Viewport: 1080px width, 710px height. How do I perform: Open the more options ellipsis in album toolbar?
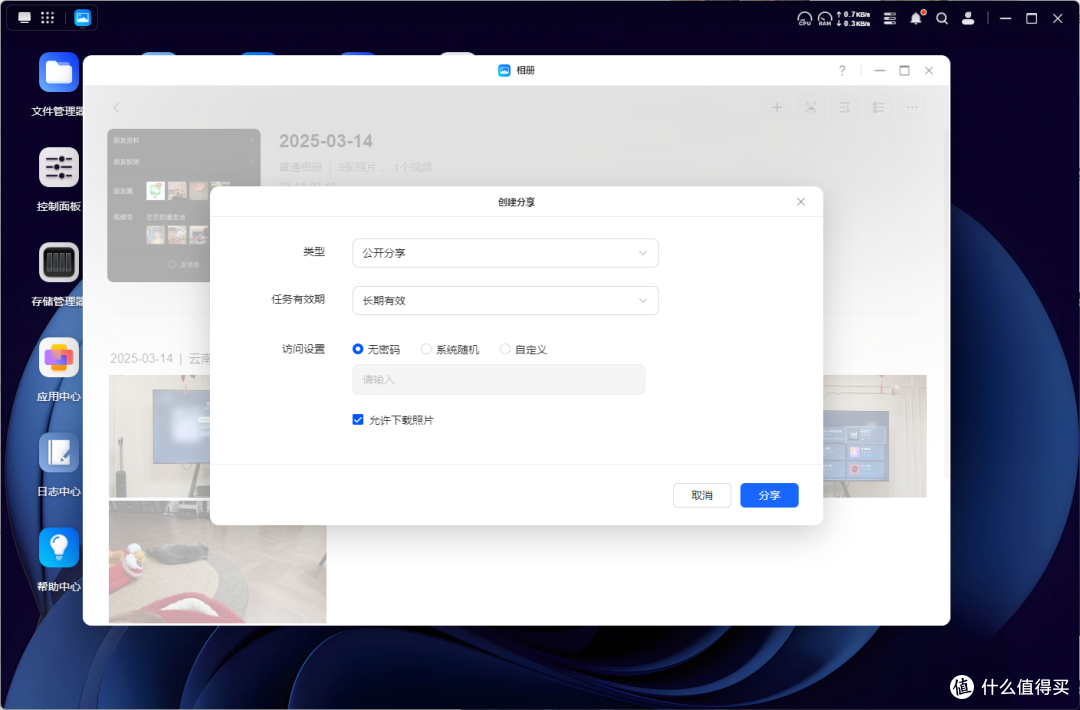912,107
